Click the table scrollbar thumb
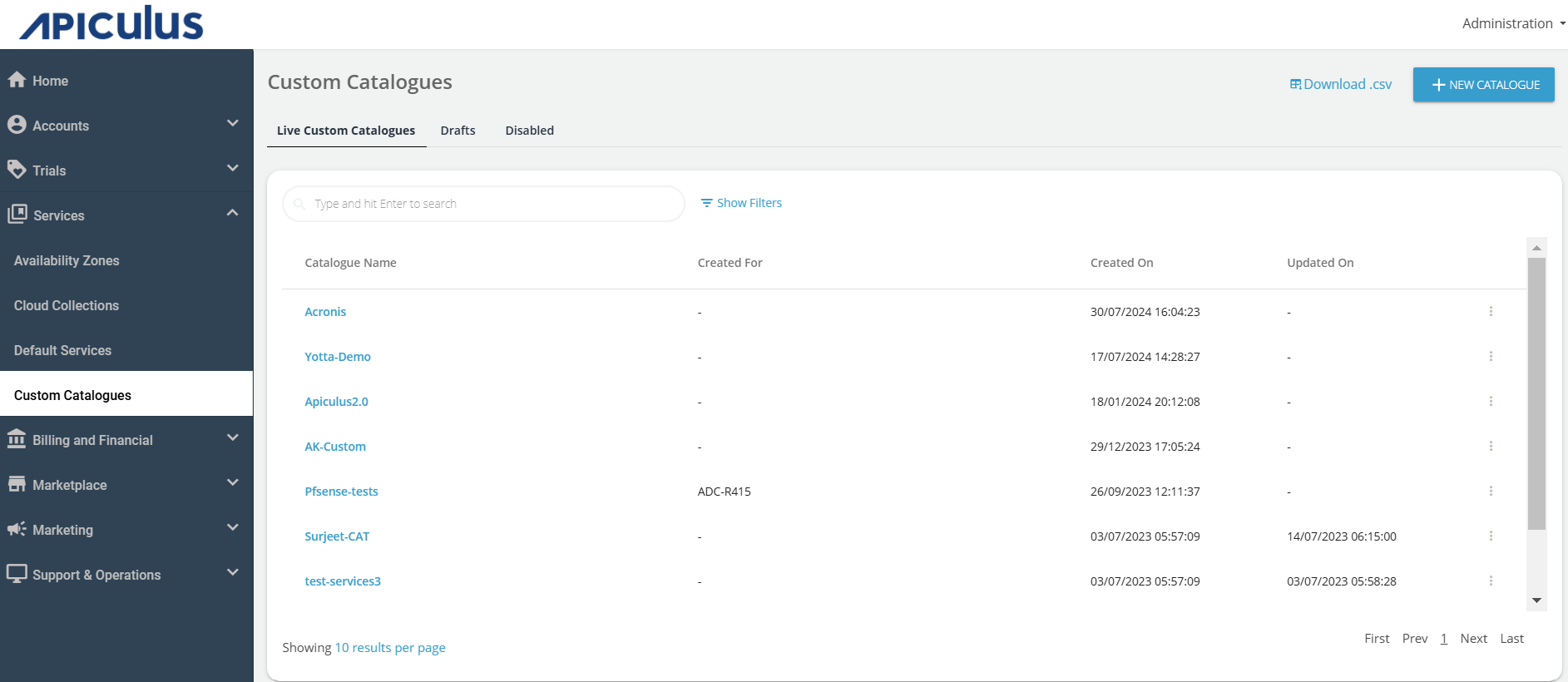Image resolution: width=1568 pixels, height=682 pixels. (1536, 393)
